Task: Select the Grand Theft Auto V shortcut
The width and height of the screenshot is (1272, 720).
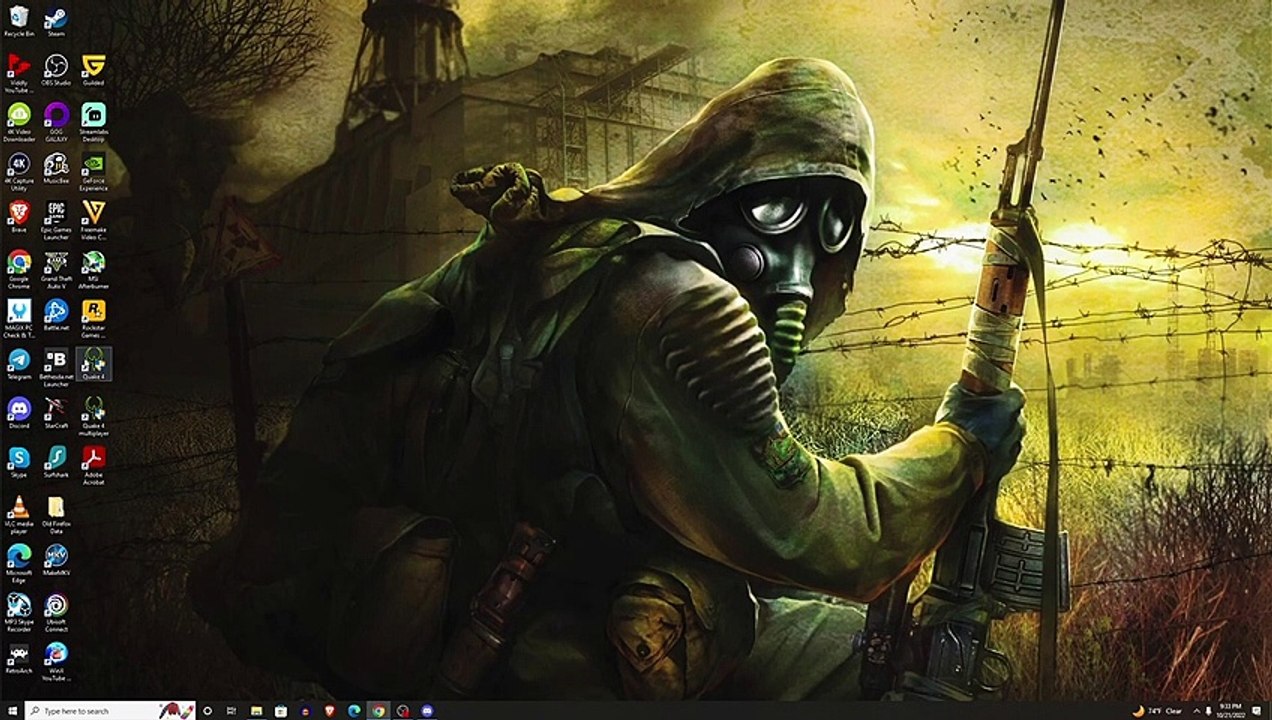Action: pyautogui.click(x=56, y=268)
